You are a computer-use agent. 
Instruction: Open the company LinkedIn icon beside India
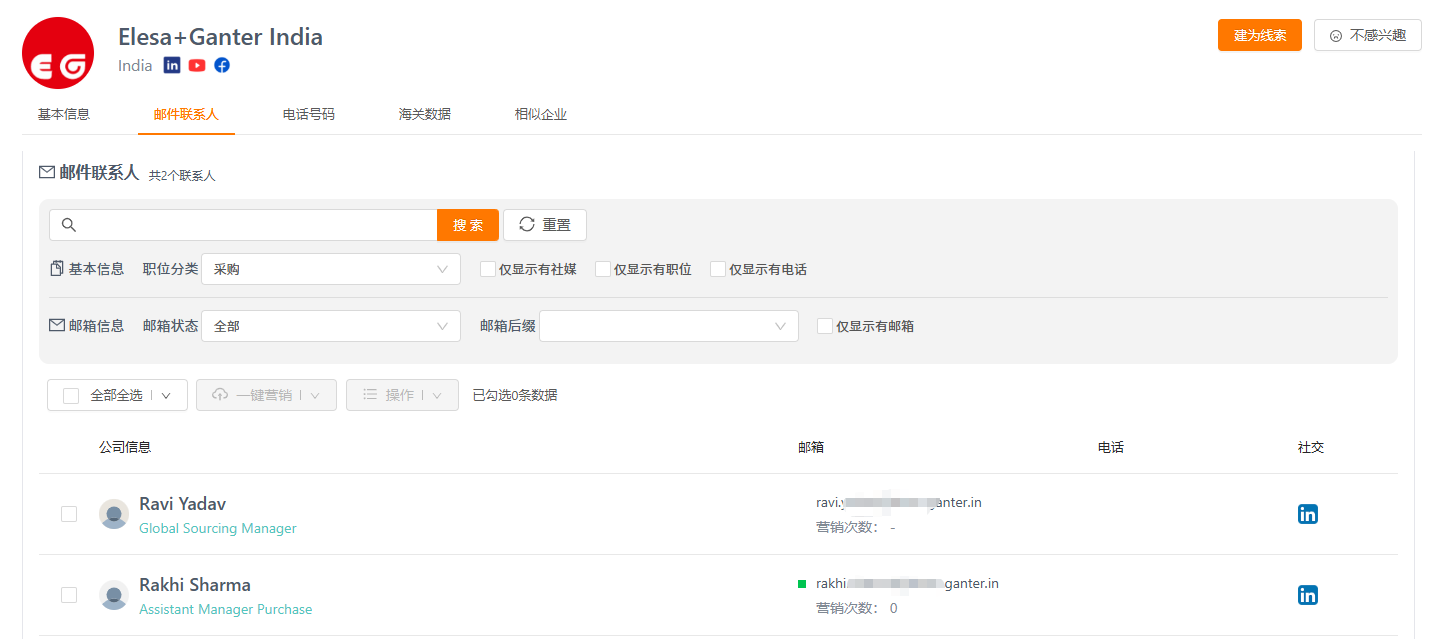[x=172, y=65]
